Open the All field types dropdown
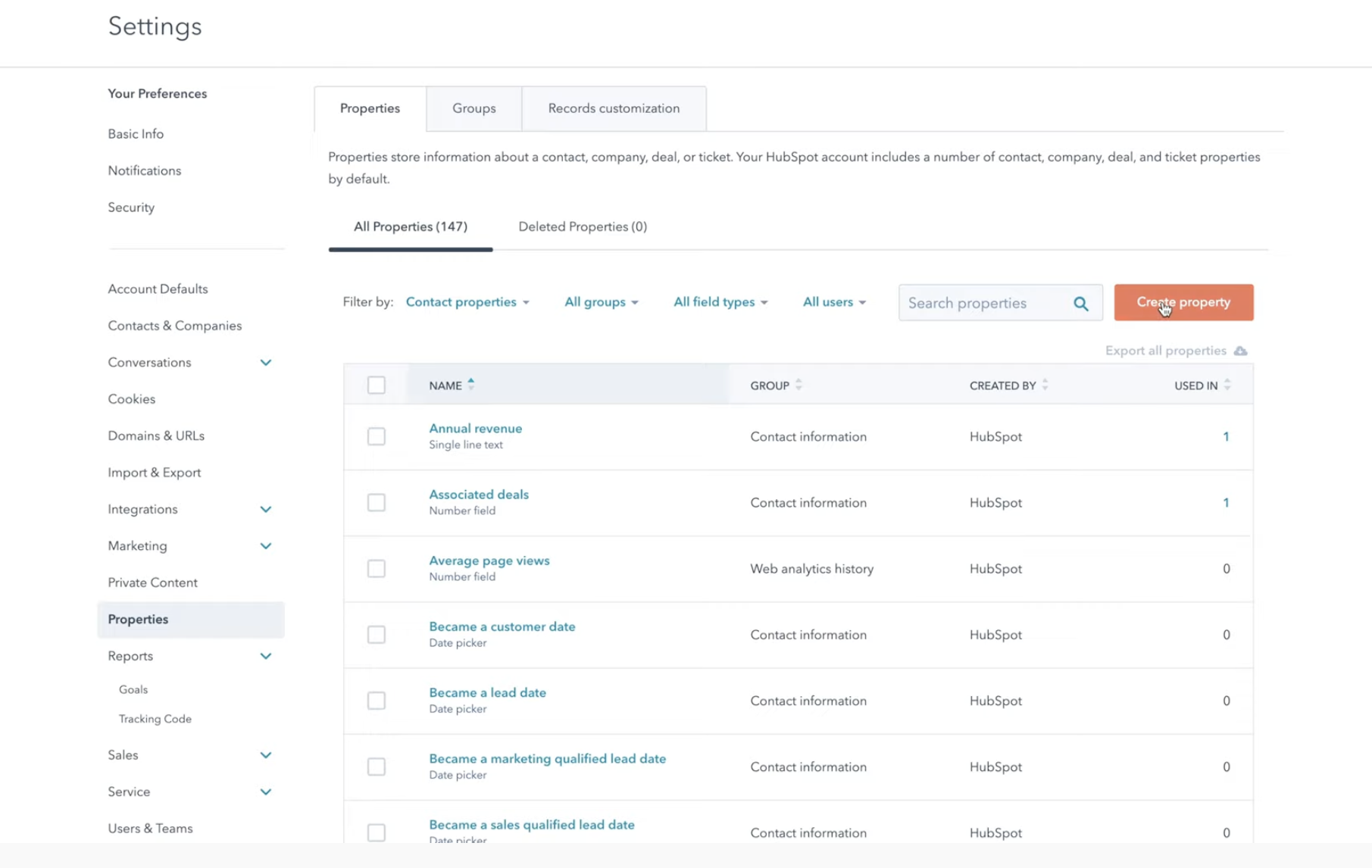This screenshot has height=868, width=1372. tap(720, 302)
